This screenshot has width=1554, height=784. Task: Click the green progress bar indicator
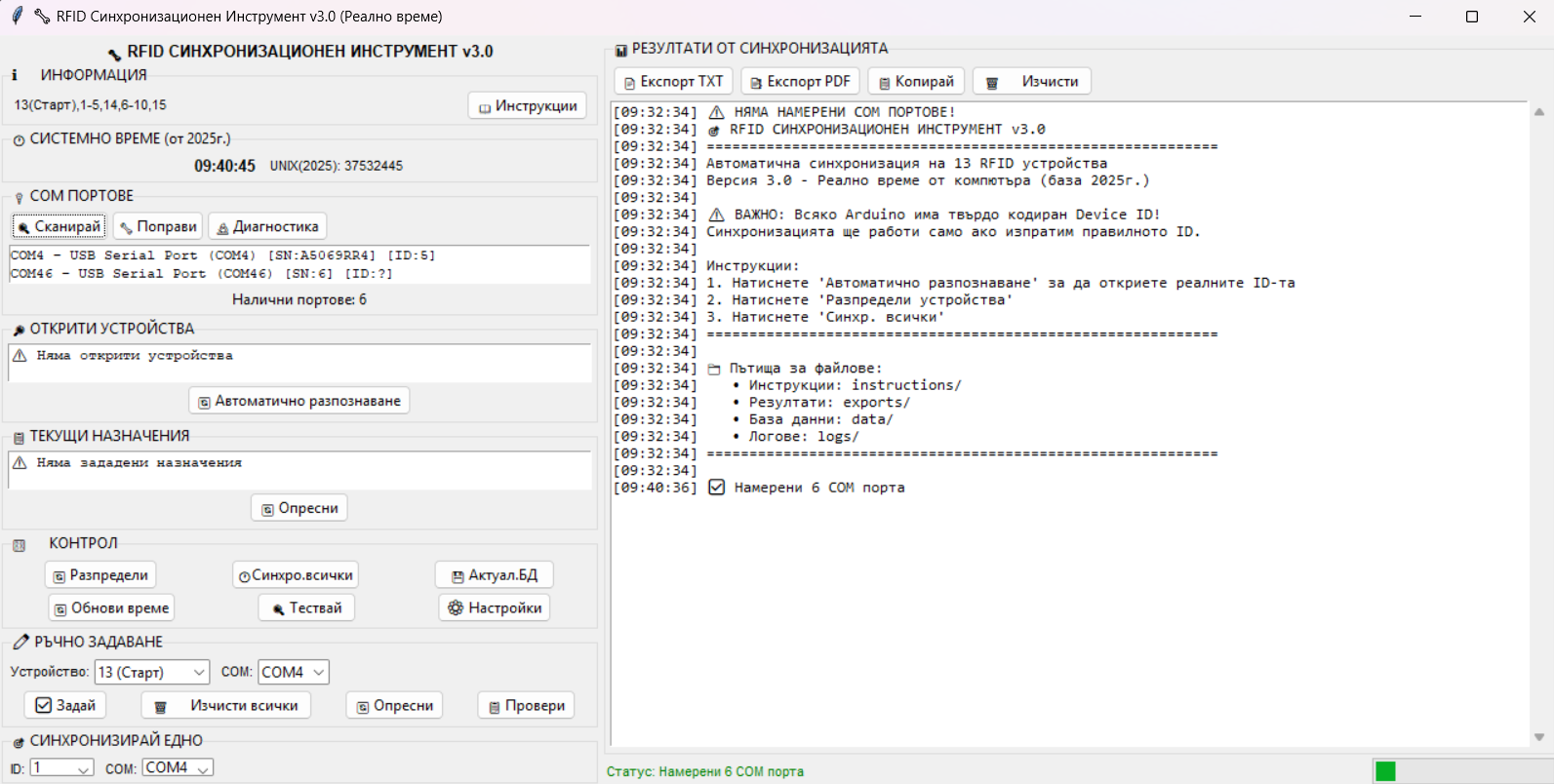(x=1384, y=771)
